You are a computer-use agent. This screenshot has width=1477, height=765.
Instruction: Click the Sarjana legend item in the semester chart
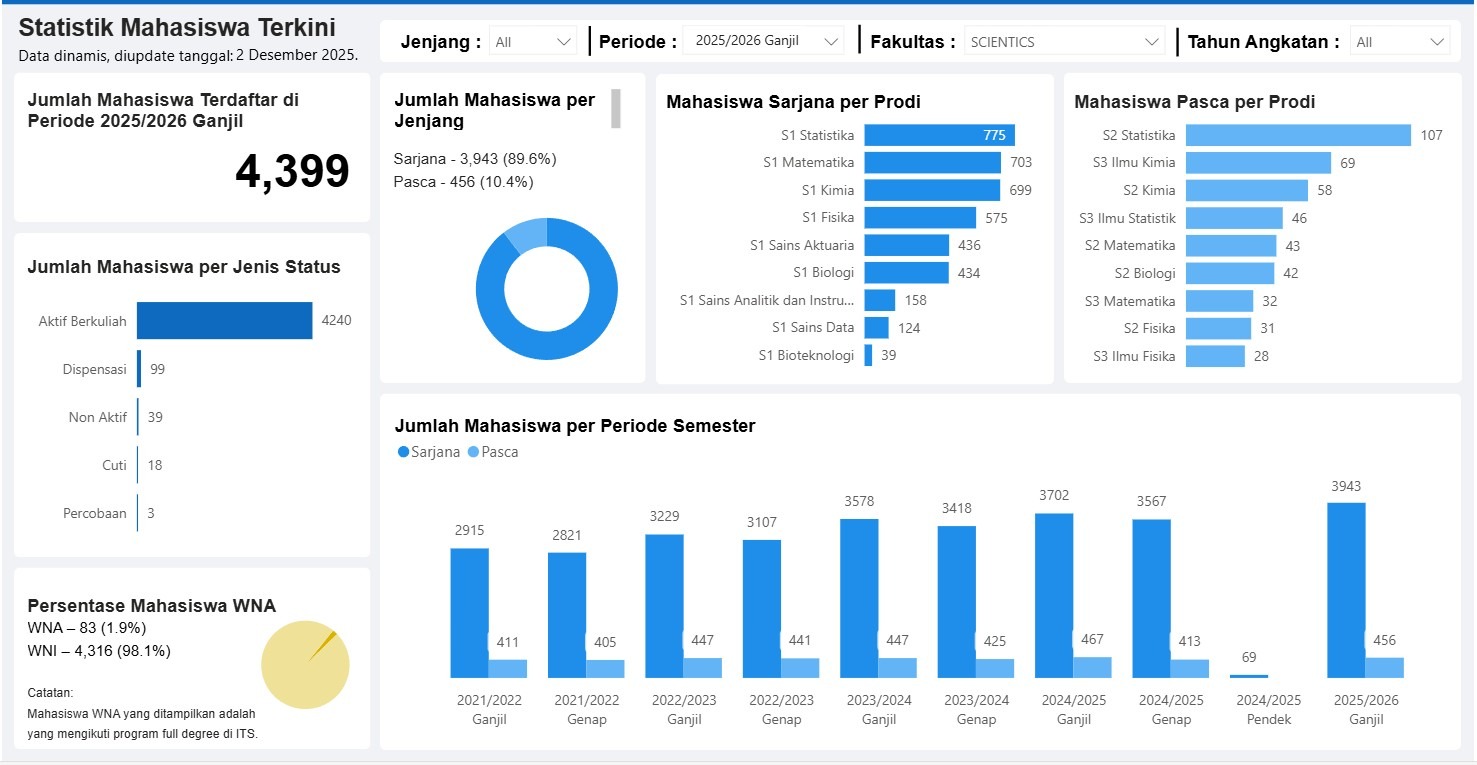coord(429,452)
